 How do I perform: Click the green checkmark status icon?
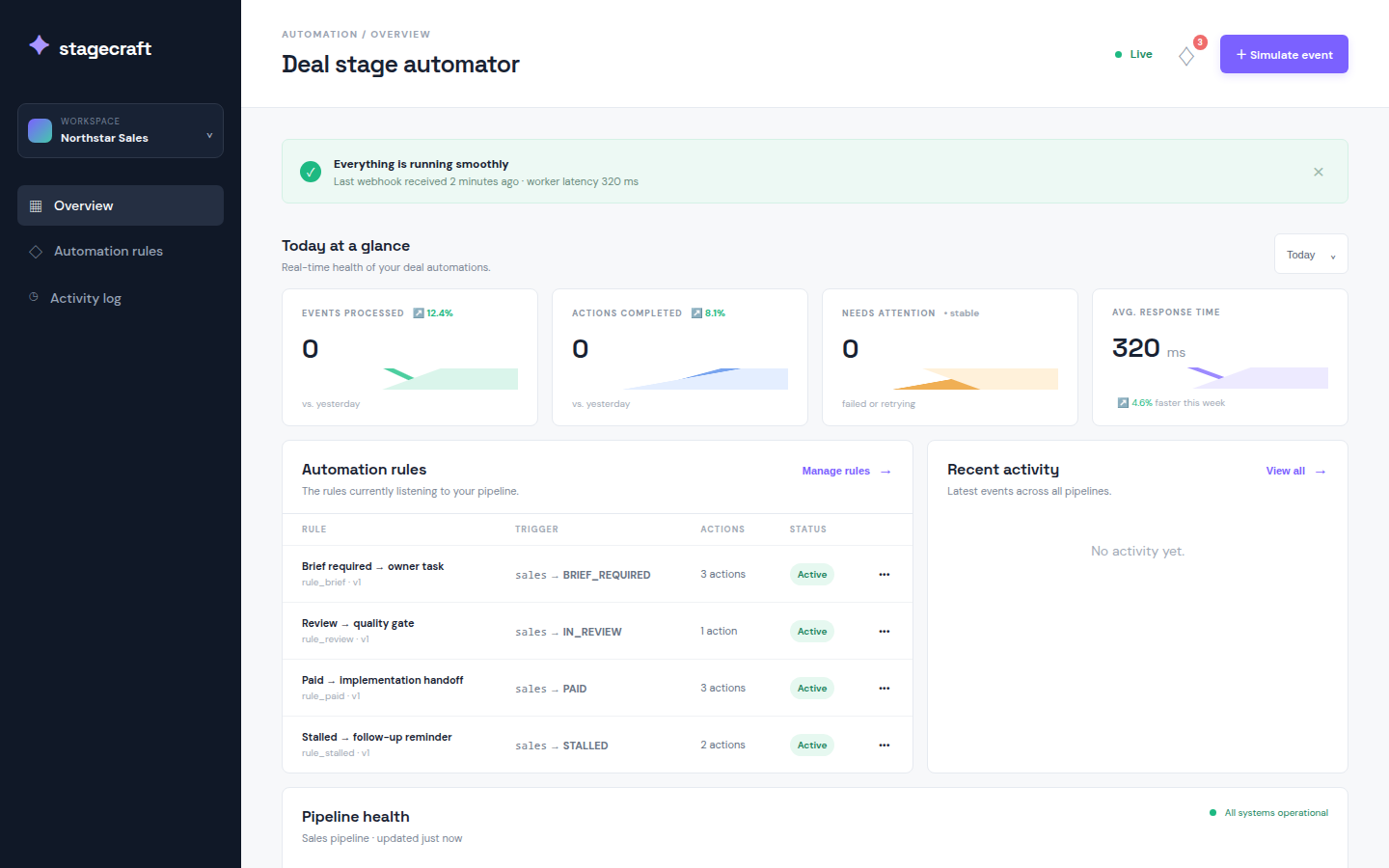coord(311,172)
